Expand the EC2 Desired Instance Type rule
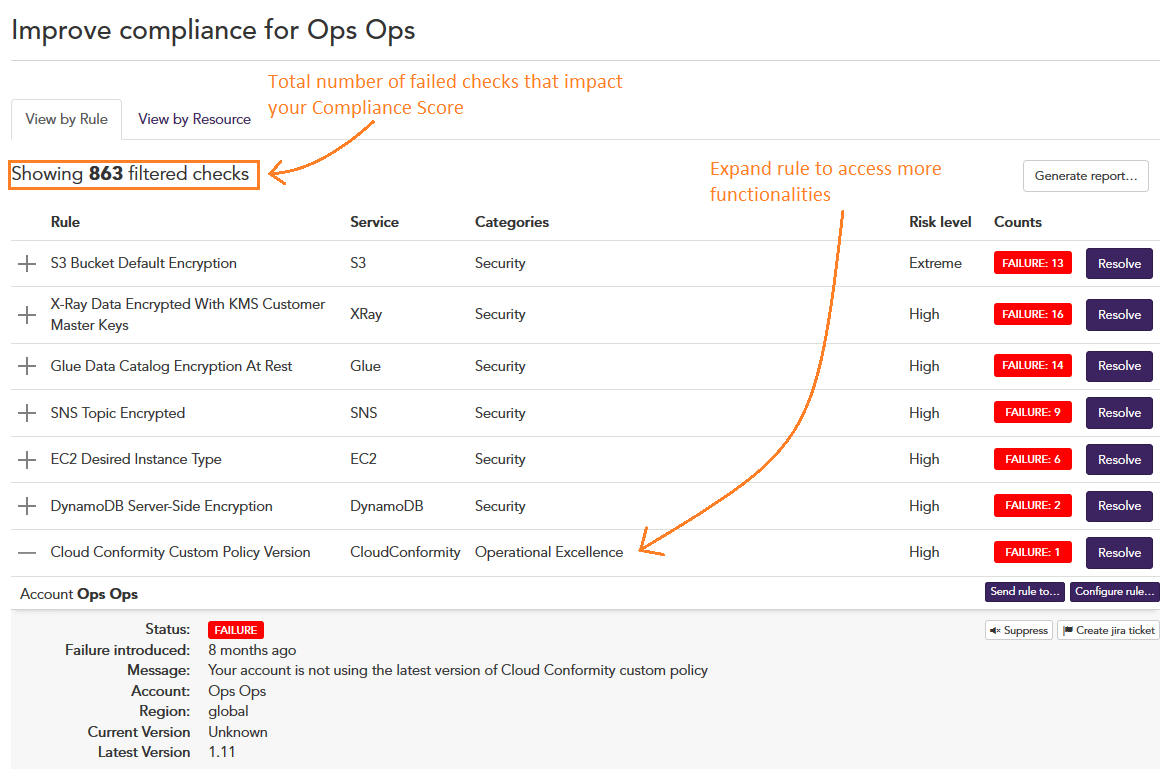The image size is (1164, 769). (27, 459)
